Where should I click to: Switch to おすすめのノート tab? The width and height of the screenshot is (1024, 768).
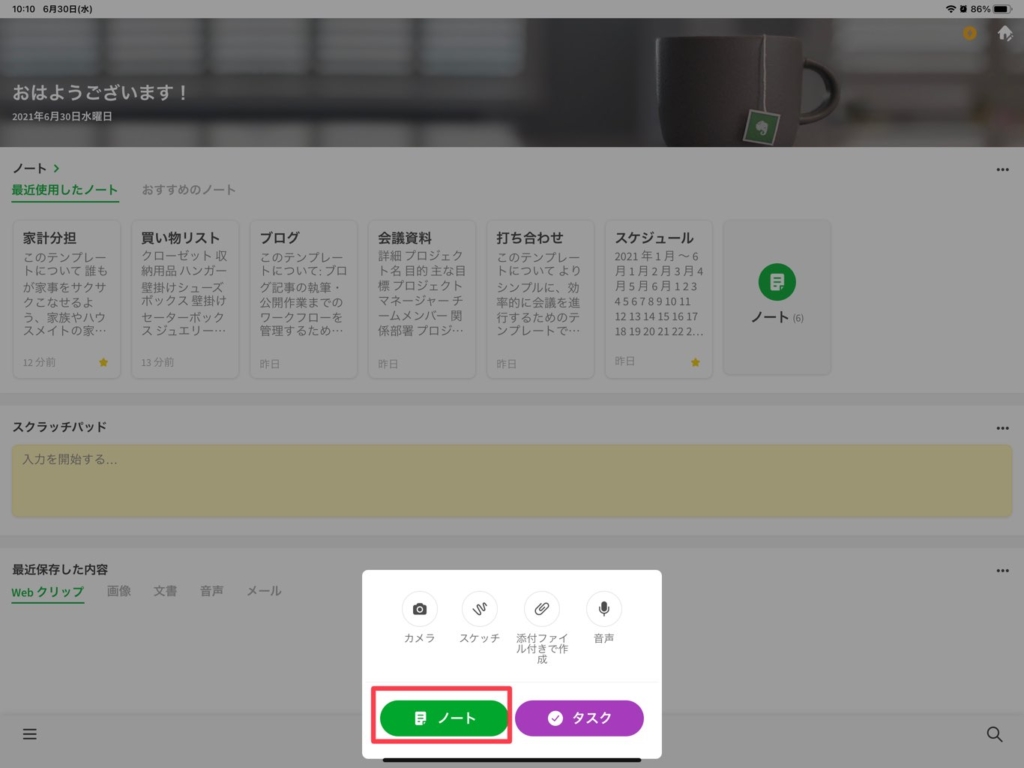[x=189, y=190]
